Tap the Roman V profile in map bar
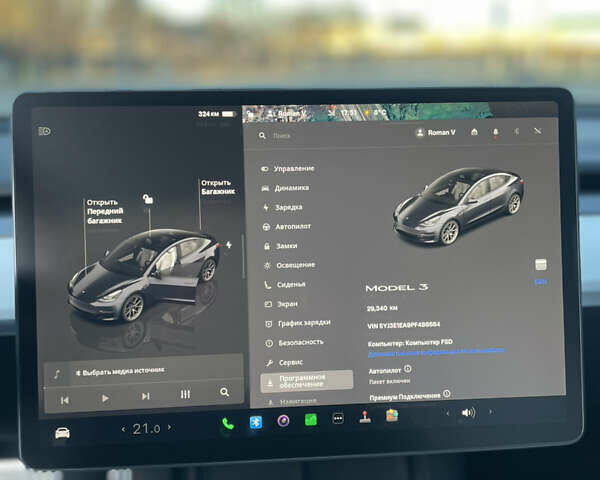Viewport: 600px width, 480px height. (x=286, y=114)
